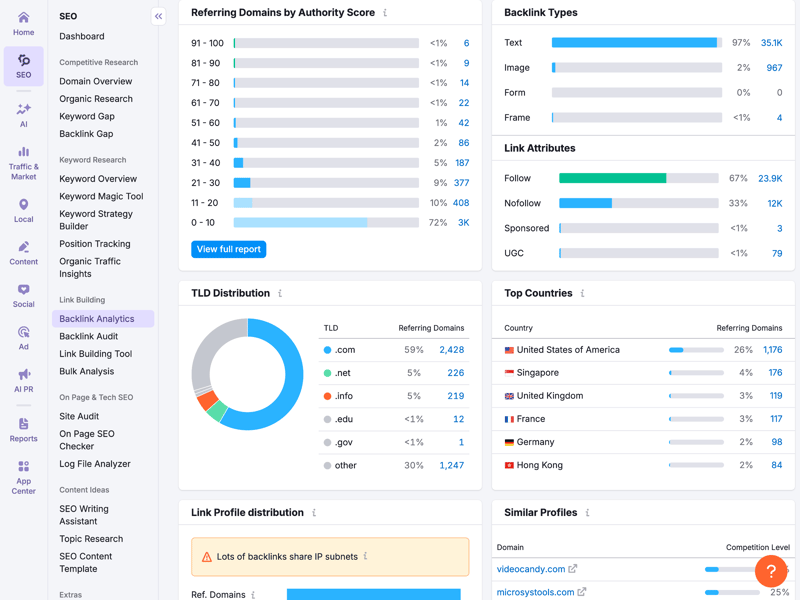Image resolution: width=800 pixels, height=600 pixels.
Task: Show info tooltip for Top Countries
Action: click(x=582, y=294)
